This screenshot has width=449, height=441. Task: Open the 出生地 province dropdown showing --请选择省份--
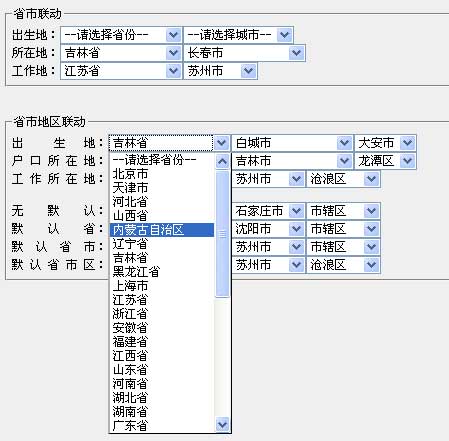click(121, 35)
